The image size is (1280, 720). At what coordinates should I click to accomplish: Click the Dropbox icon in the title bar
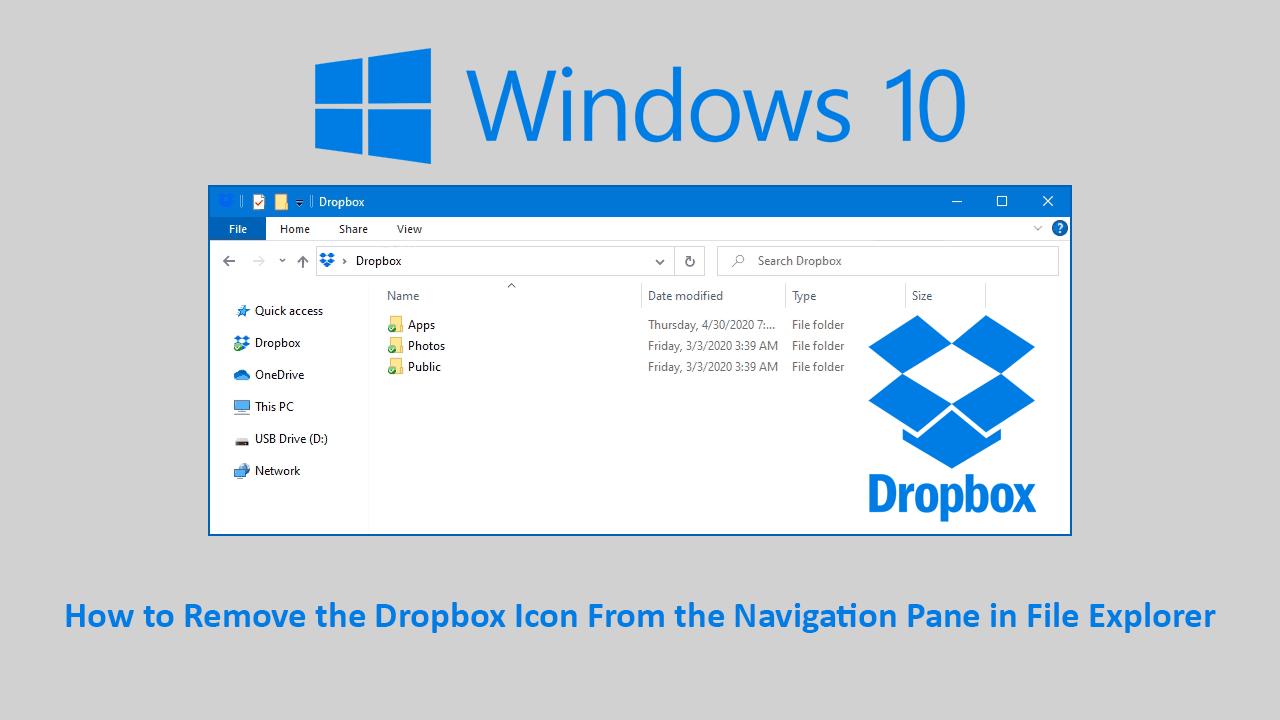[x=226, y=201]
